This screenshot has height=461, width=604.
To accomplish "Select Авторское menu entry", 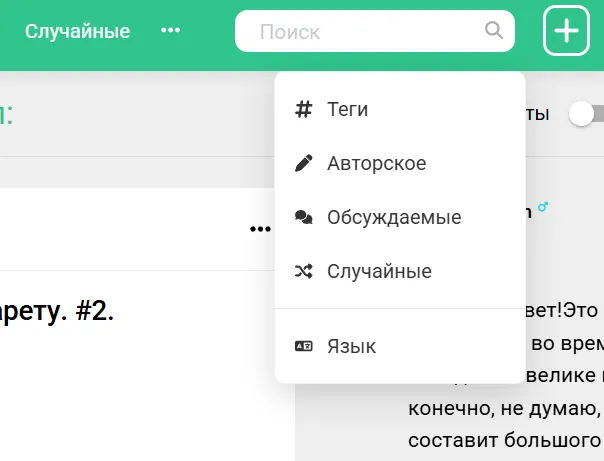I will tap(400, 163).
